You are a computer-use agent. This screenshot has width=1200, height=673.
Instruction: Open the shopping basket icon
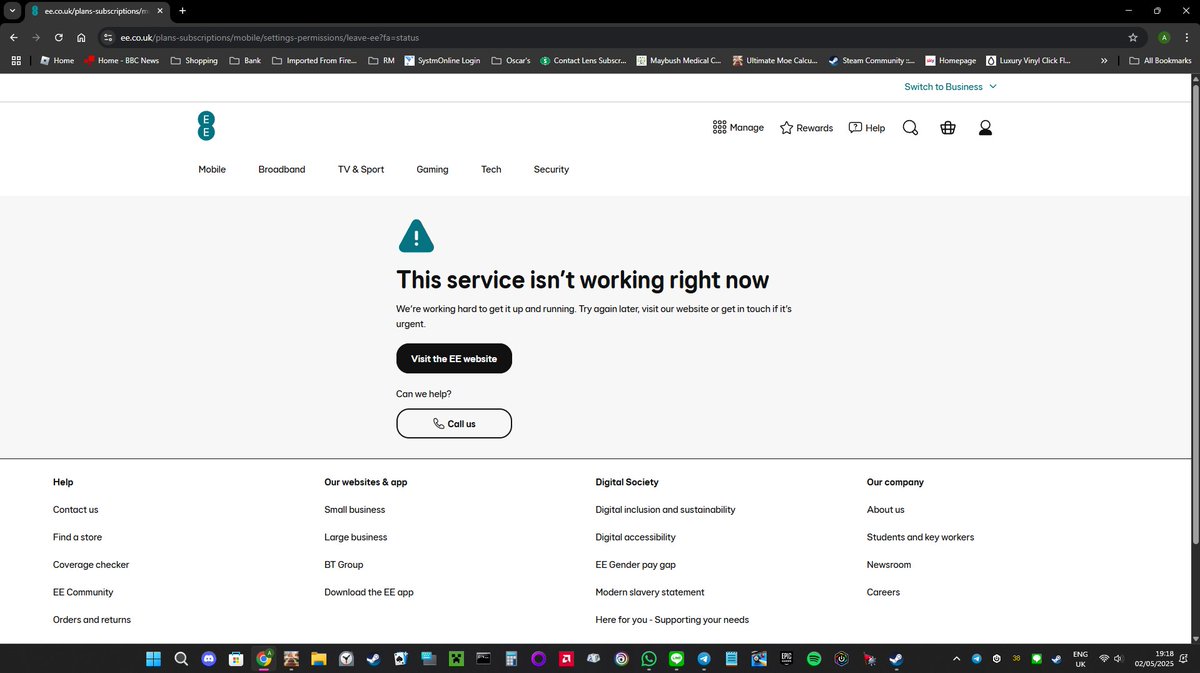948,128
